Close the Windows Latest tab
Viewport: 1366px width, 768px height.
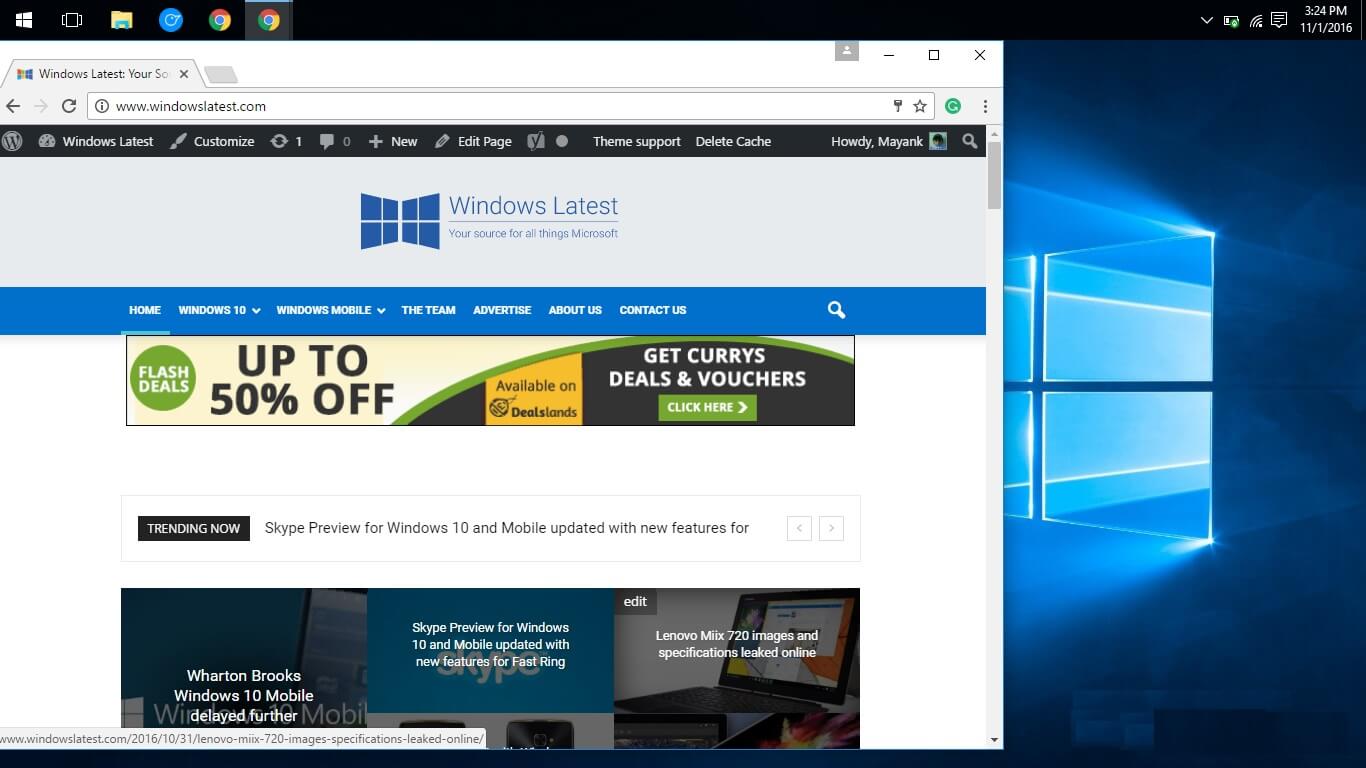184,74
